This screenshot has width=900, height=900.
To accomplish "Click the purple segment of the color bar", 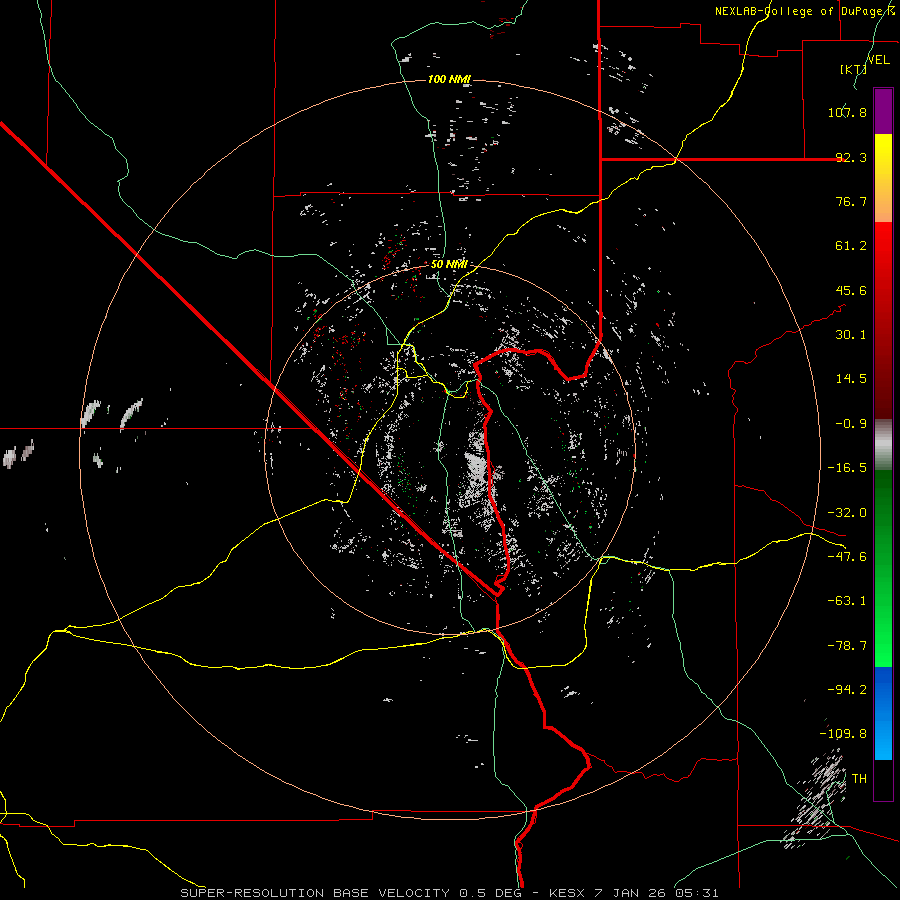I will coord(883,111).
